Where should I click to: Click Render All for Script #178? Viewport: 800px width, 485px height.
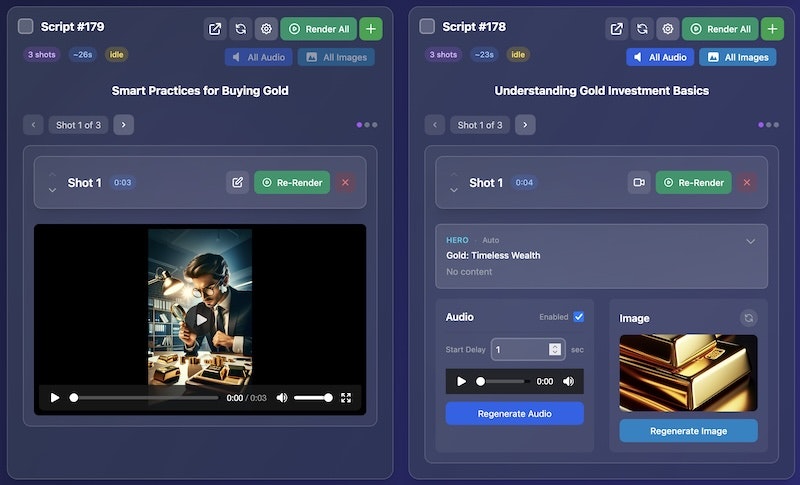[x=720, y=29]
